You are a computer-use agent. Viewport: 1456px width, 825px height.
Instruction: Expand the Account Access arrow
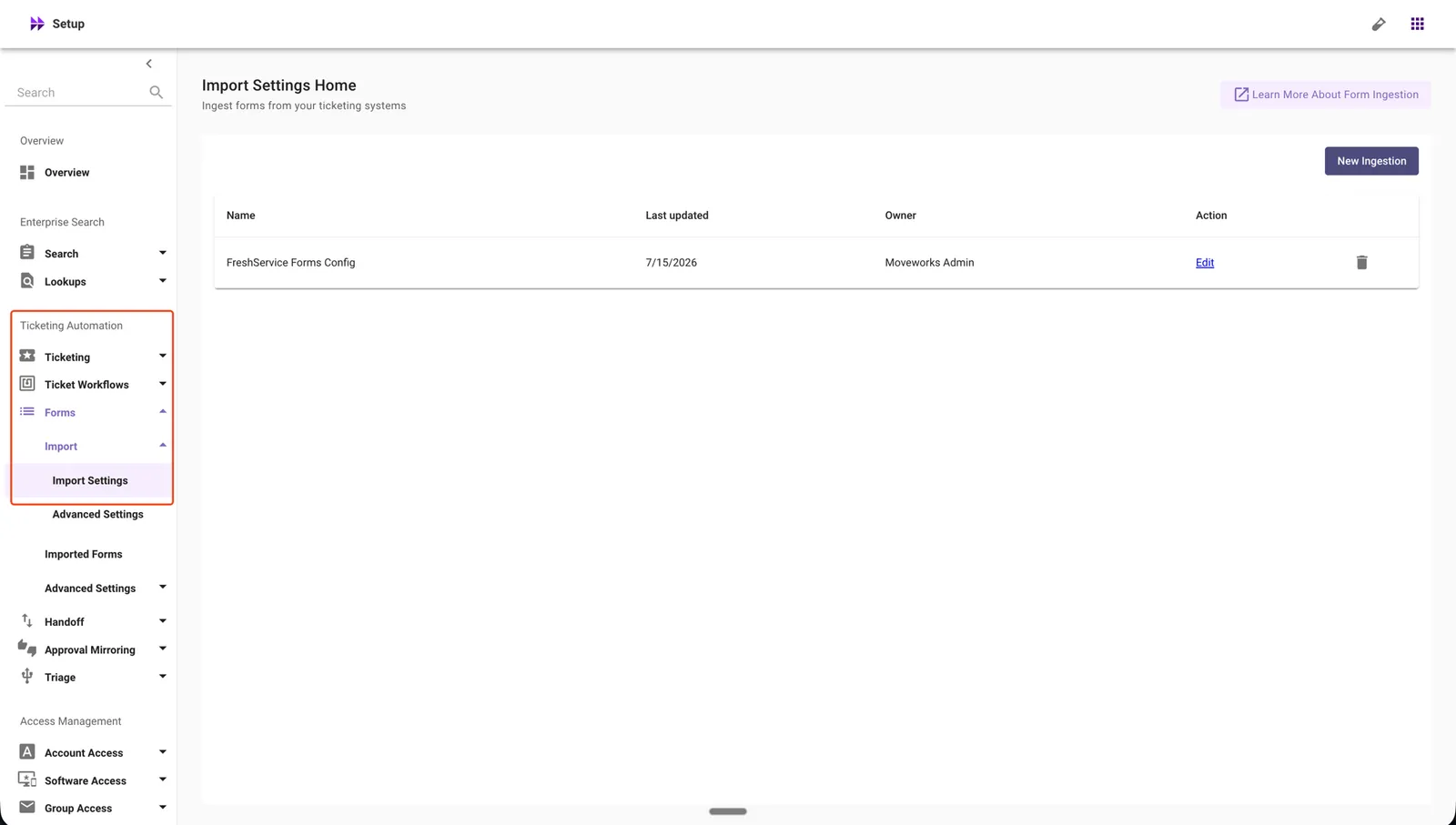[163, 752]
